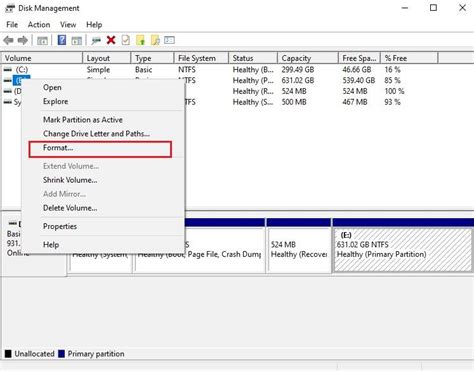474x371 pixels.
Task: Choose Explore from the context menu
Action: click(x=55, y=101)
